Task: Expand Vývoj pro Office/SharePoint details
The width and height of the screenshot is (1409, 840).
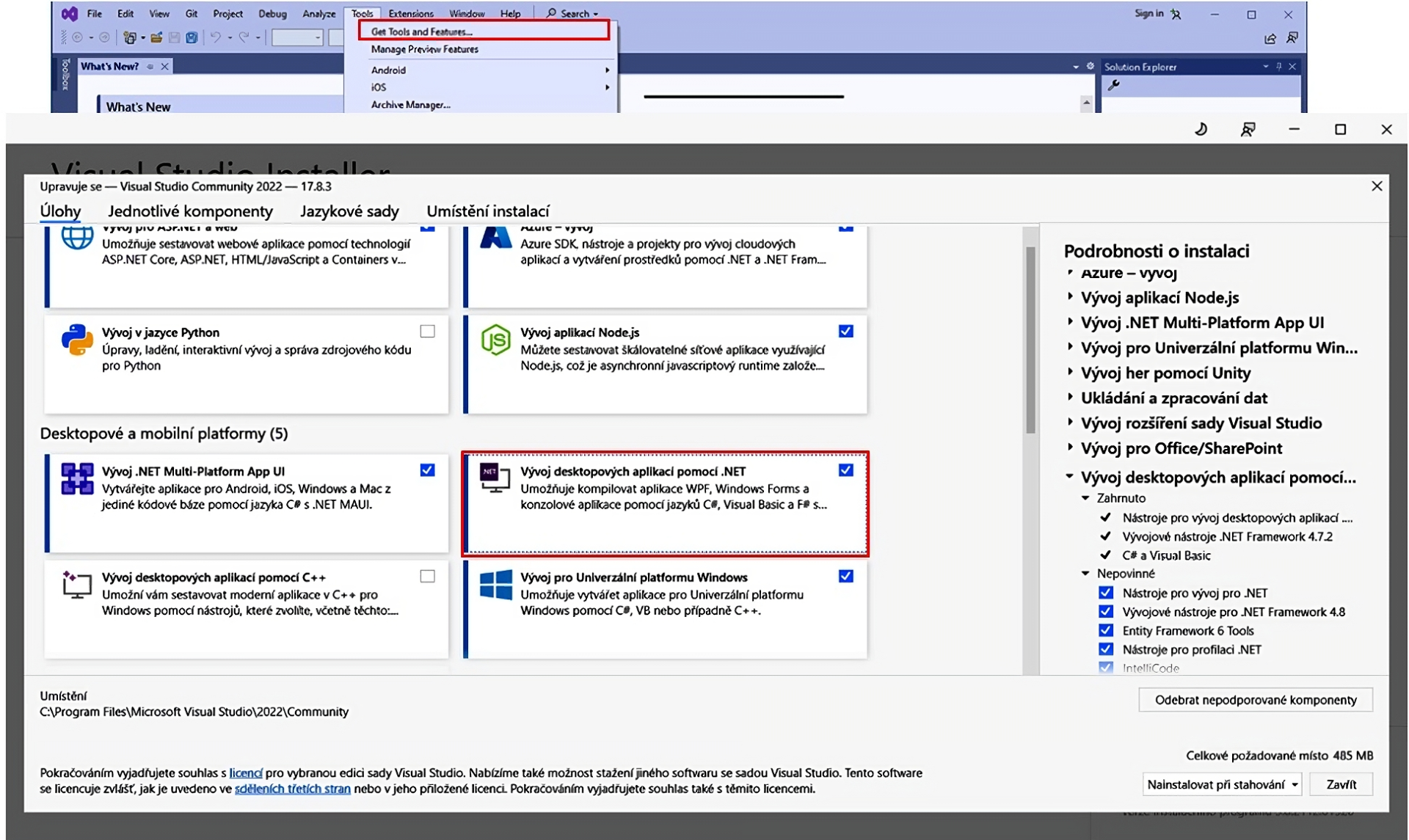Action: (x=1070, y=448)
